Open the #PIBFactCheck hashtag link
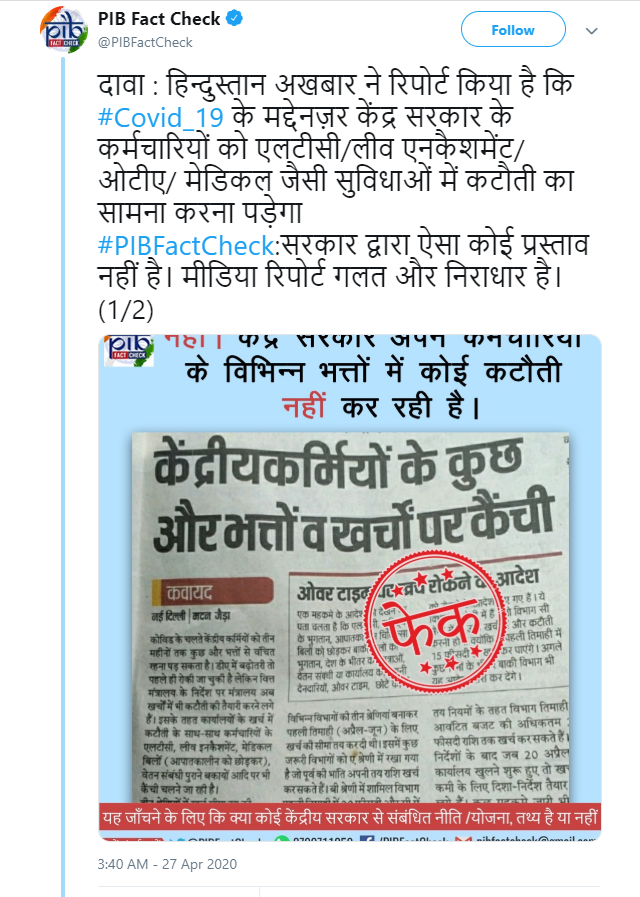This screenshot has height=897, width=640. 186,245
